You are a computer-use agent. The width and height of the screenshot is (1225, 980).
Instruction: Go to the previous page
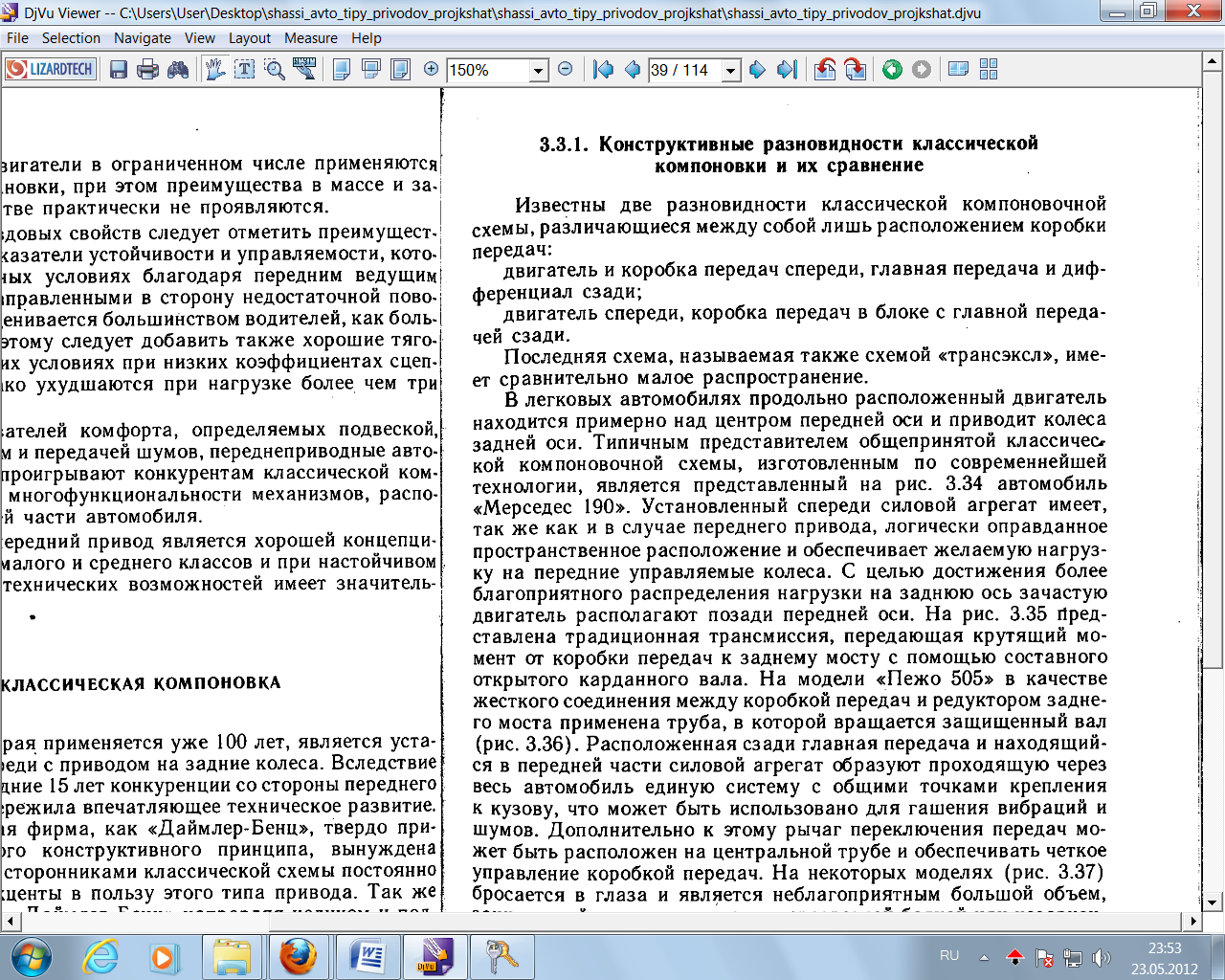(x=633, y=70)
